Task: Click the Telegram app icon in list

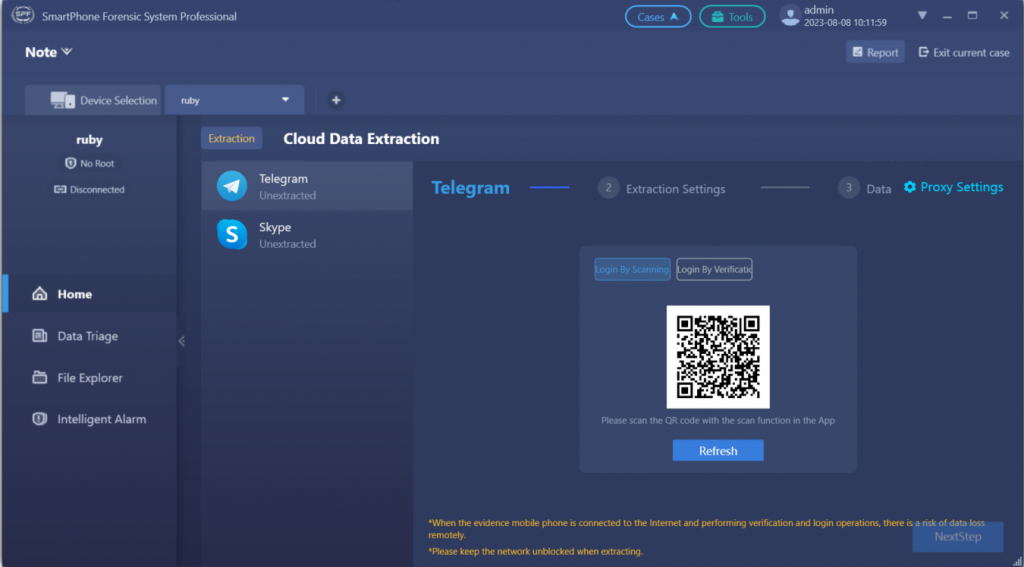Action: 232,186
